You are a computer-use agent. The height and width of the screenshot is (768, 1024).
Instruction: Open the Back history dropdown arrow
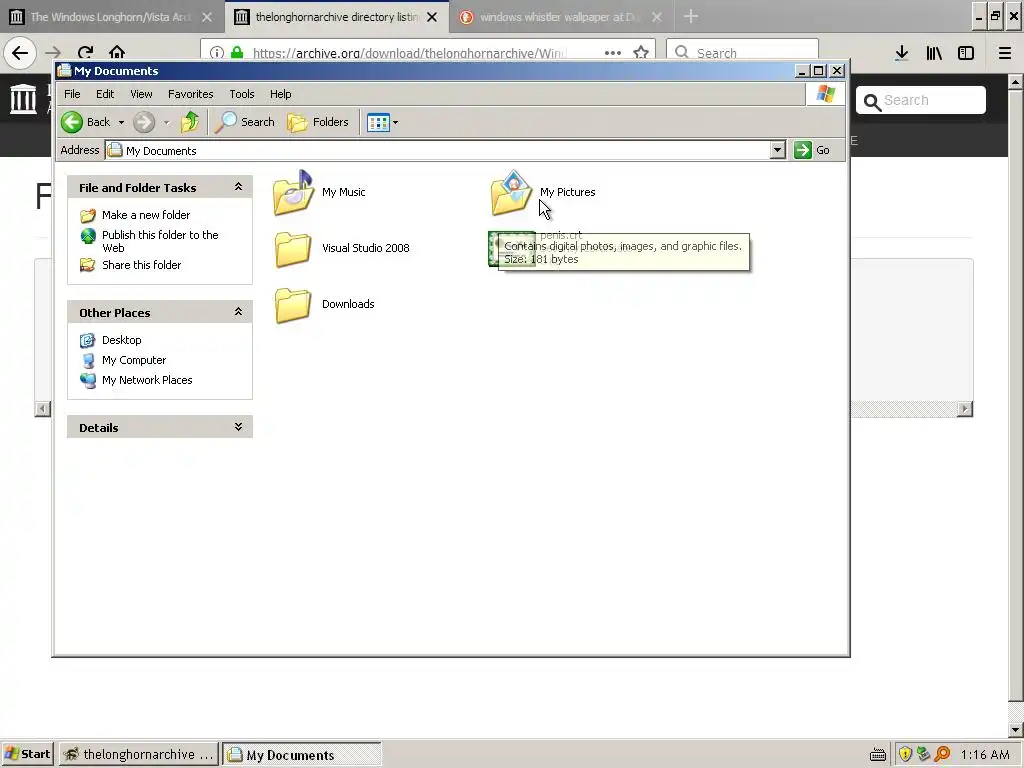point(121,122)
